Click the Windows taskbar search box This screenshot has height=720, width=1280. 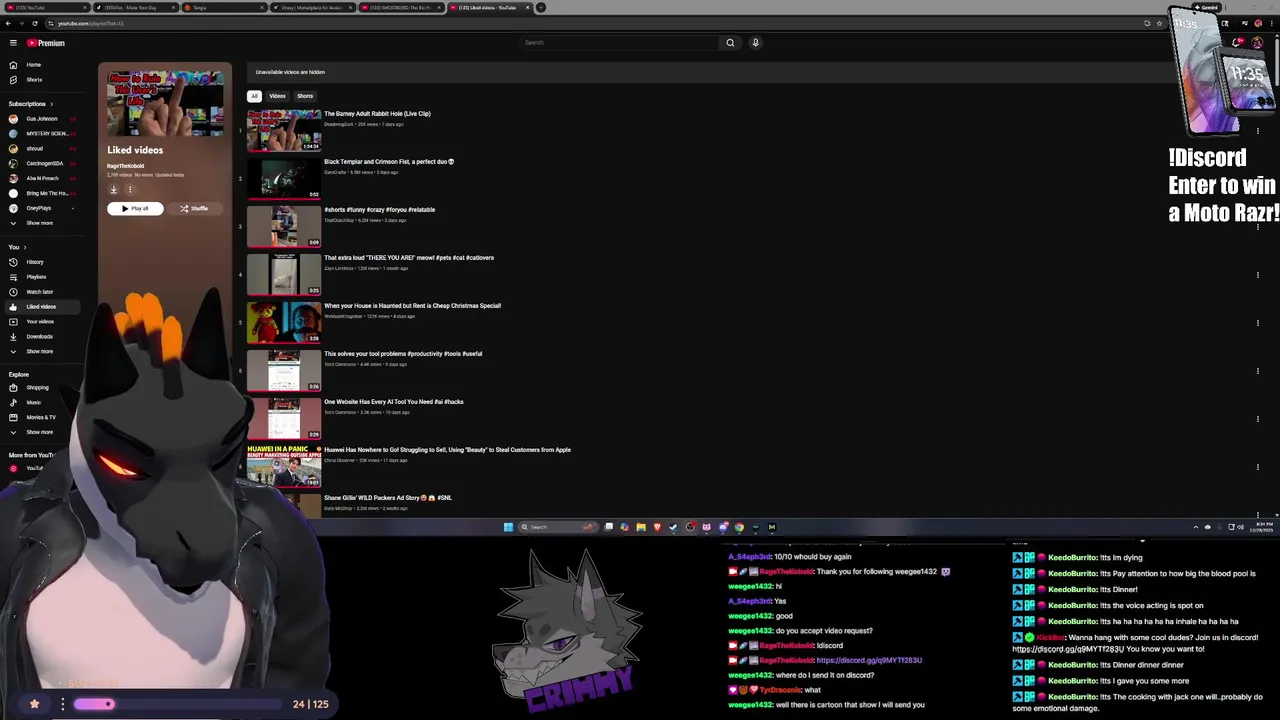click(558, 527)
